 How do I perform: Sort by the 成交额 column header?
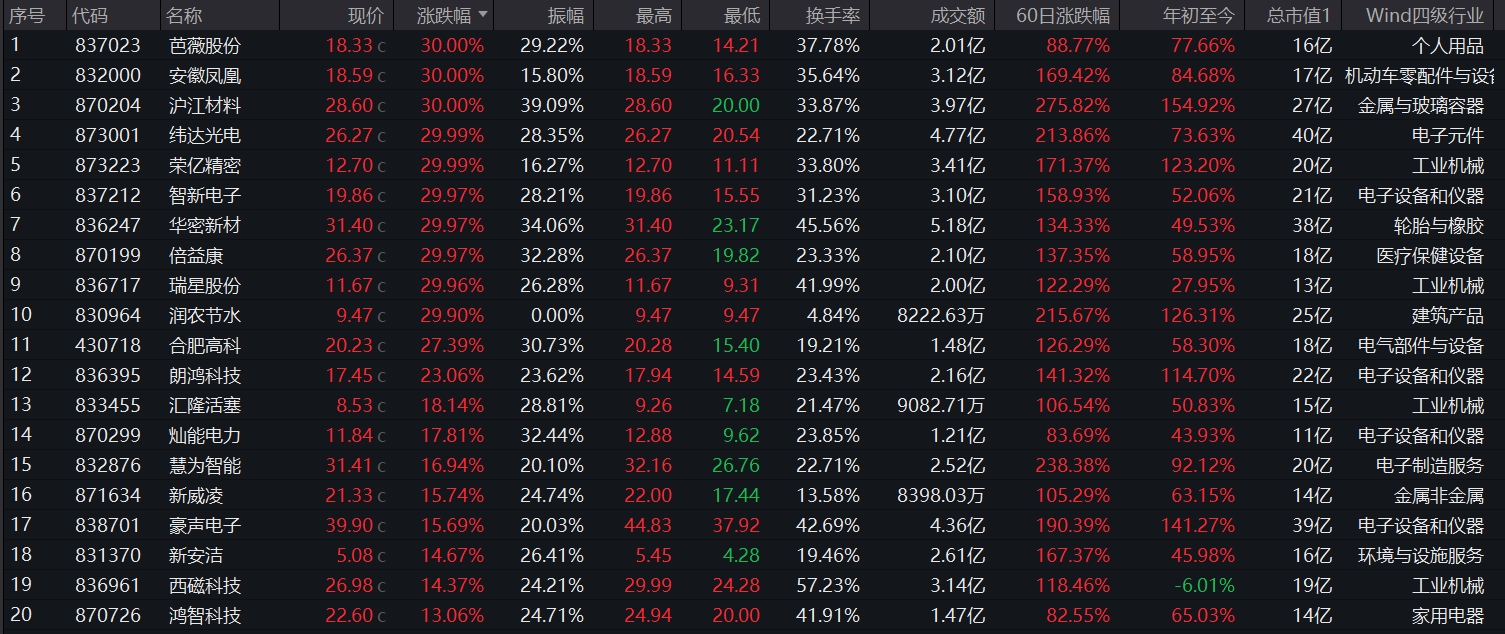958,15
